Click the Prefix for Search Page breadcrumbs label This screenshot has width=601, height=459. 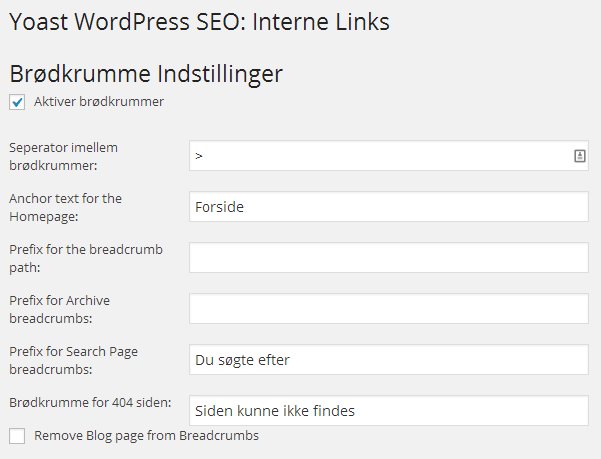(74, 360)
